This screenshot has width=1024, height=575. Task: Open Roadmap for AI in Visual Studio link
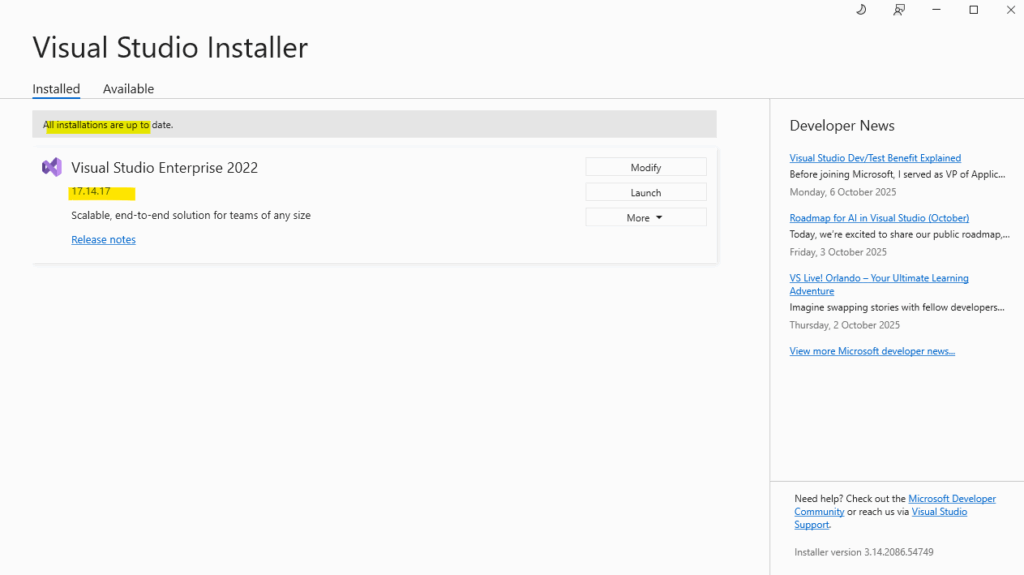click(879, 218)
